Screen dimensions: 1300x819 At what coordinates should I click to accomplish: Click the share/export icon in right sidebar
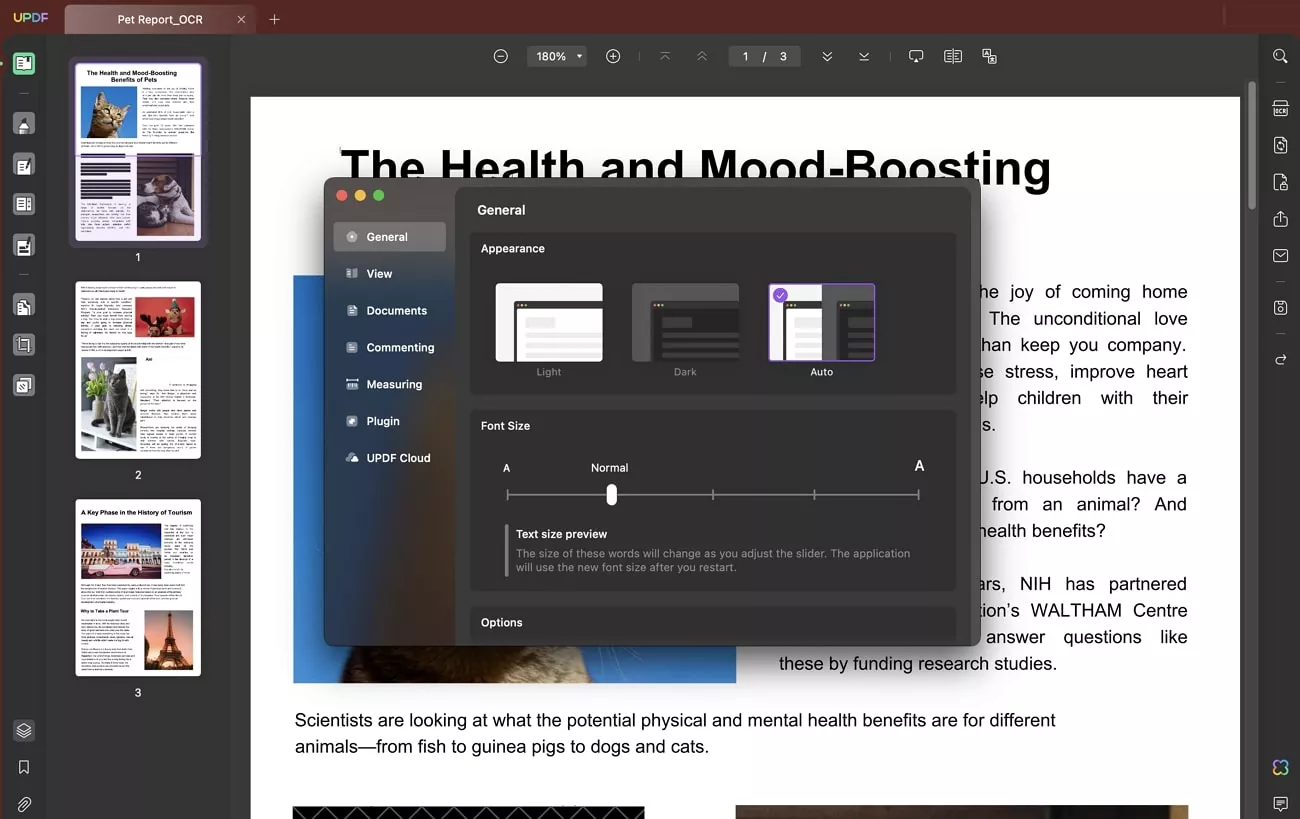pyautogui.click(x=1280, y=219)
